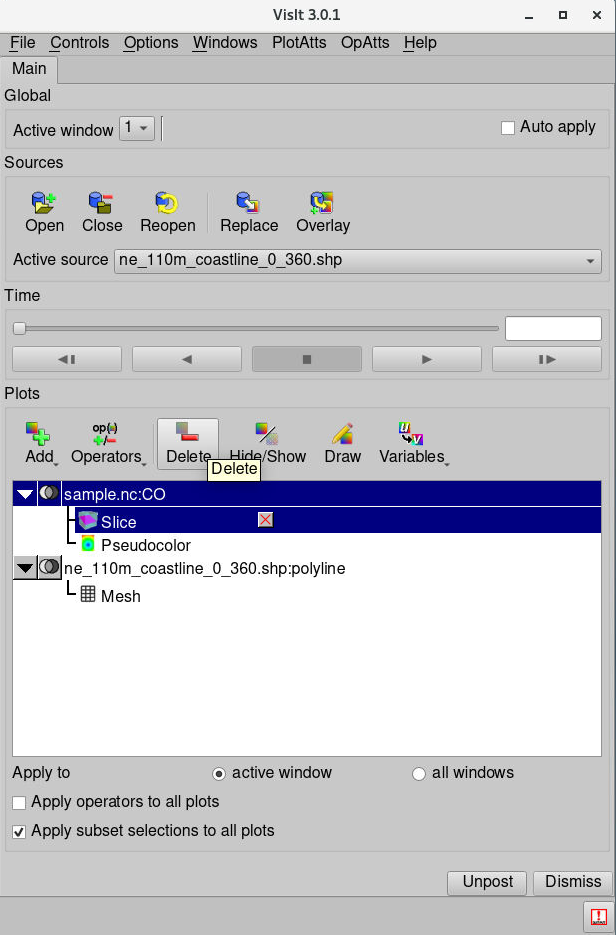Click the Replace source icon
Image resolution: width=616 pixels, height=935 pixels.
tap(248, 204)
